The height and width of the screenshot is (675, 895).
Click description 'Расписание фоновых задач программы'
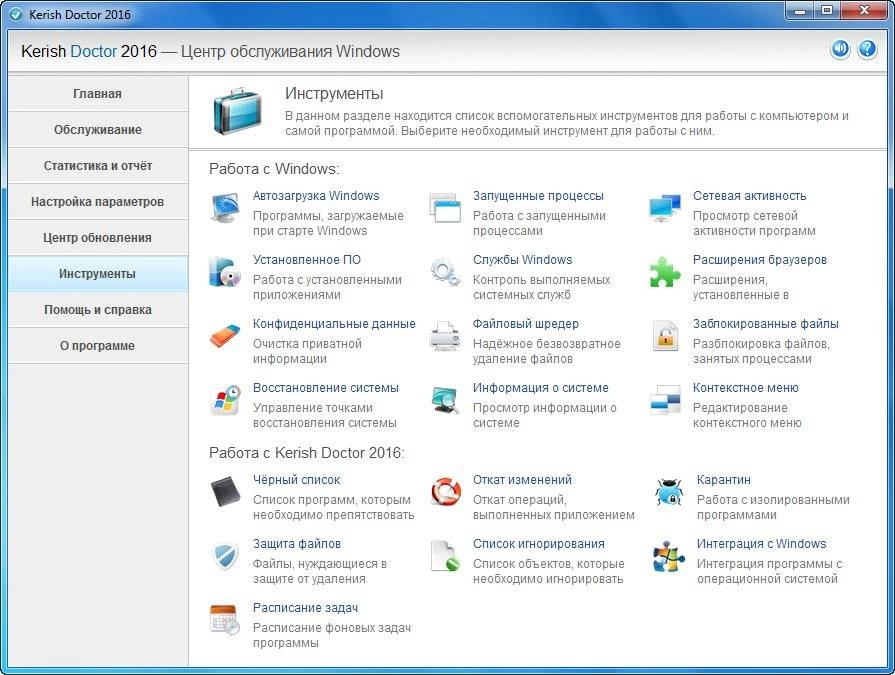pyautogui.click(x=332, y=635)
